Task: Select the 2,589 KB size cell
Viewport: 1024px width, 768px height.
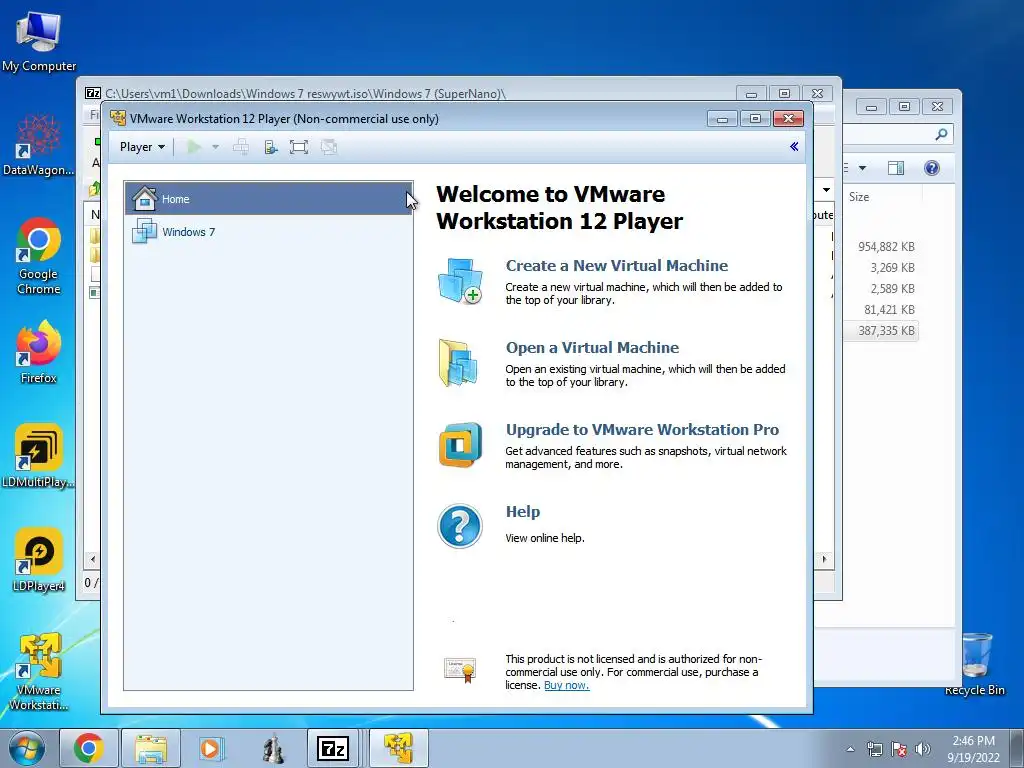Action: point(892,289)
